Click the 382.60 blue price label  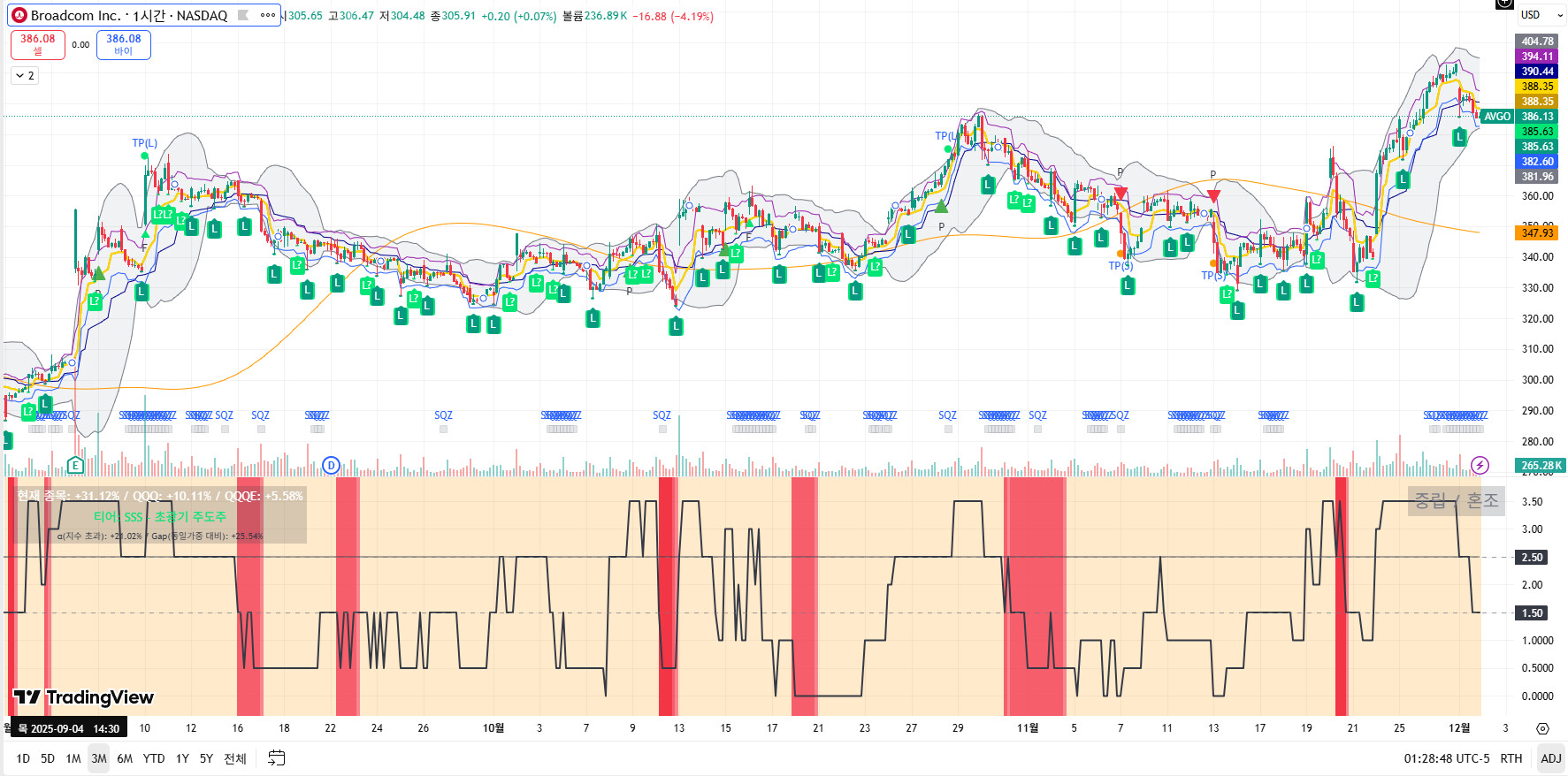click(1538, 162)
